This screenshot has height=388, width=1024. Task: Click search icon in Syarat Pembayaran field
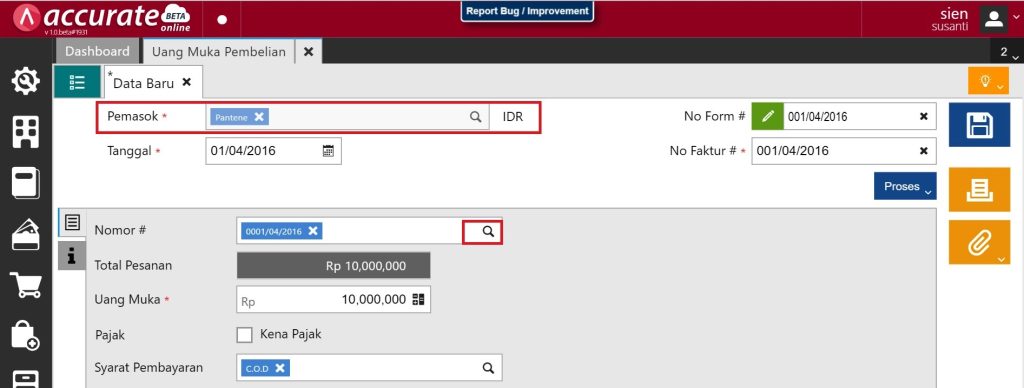[x=488, y=368]
